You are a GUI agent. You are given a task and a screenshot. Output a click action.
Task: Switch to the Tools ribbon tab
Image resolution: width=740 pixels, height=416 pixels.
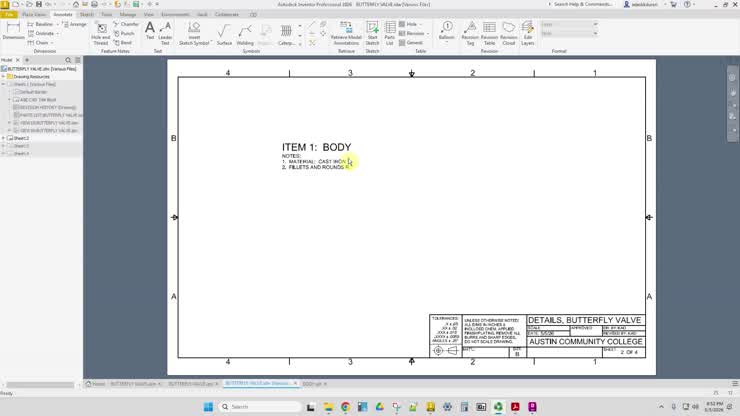[x=107, y=15]
